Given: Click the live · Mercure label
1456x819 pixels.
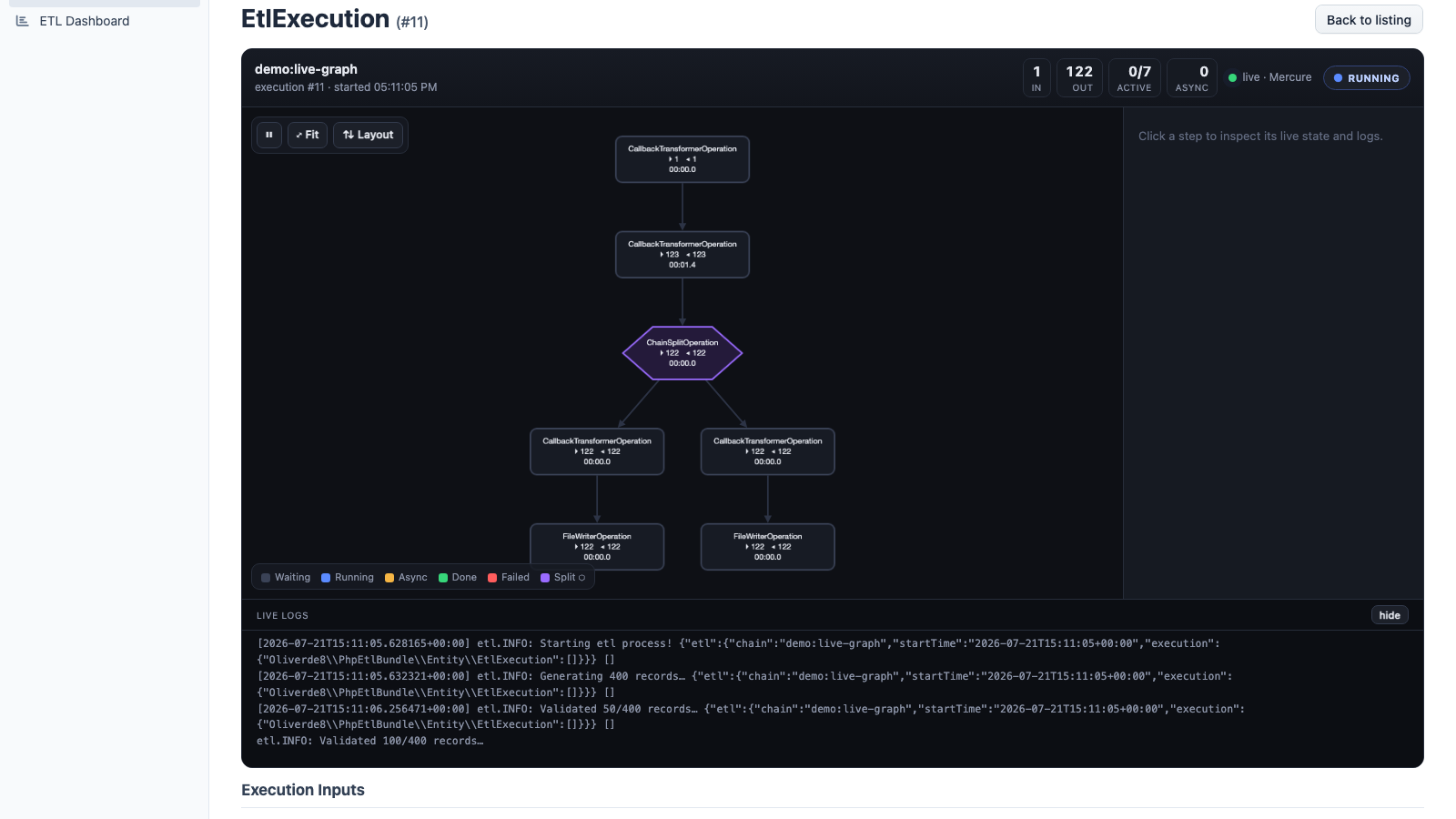Looking at the screenshot, I should 1277,77.
